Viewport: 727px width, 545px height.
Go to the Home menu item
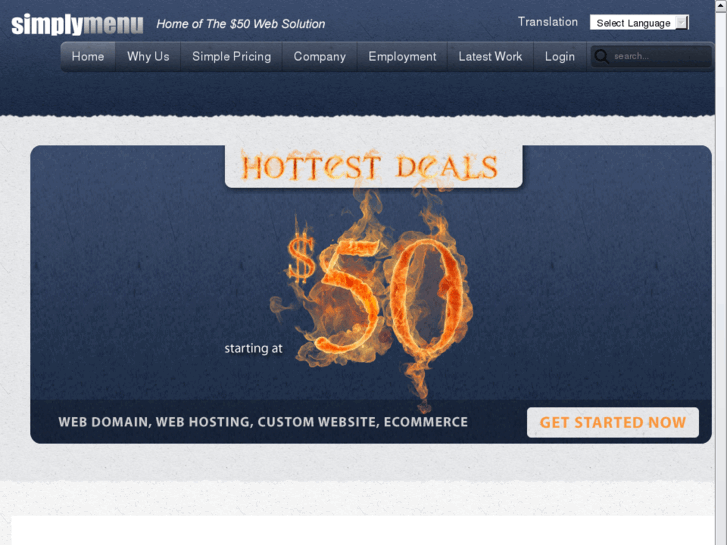(x=88, y=57)
